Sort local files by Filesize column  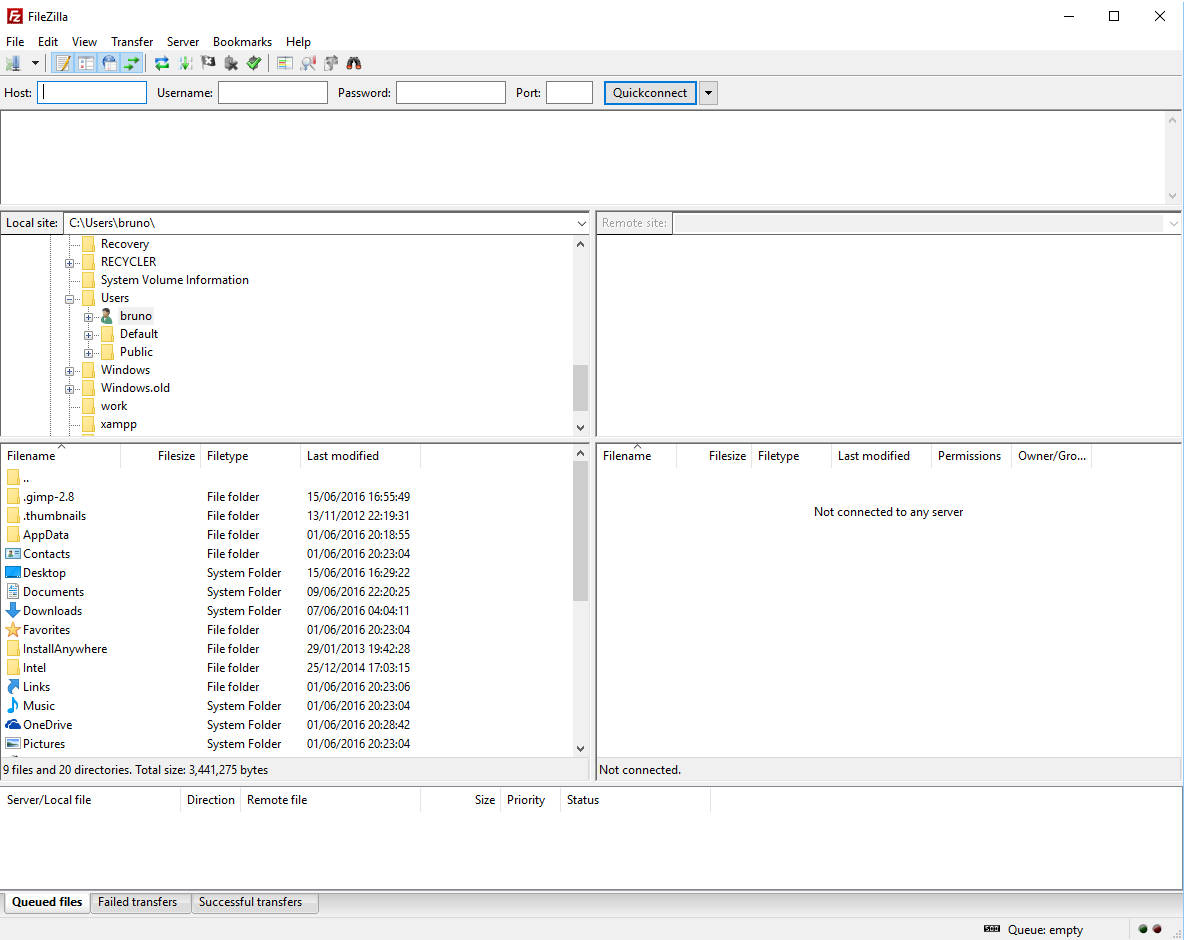pos(161,456)
